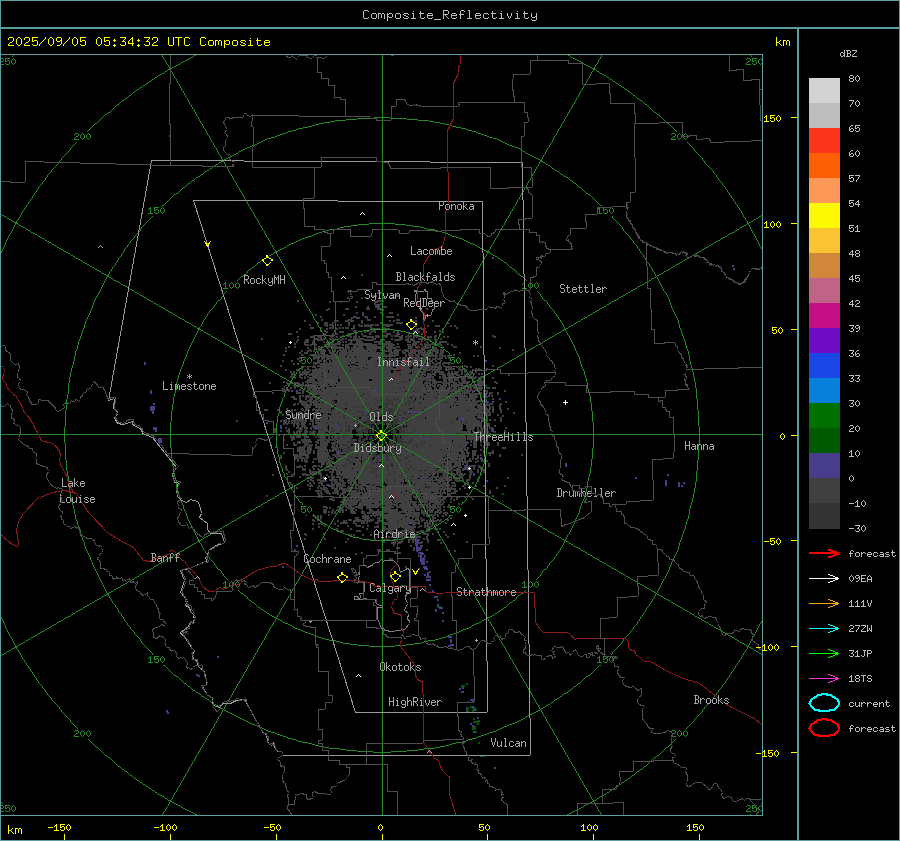Click the cyan 27ZW arrow in legend

point(824,628)
